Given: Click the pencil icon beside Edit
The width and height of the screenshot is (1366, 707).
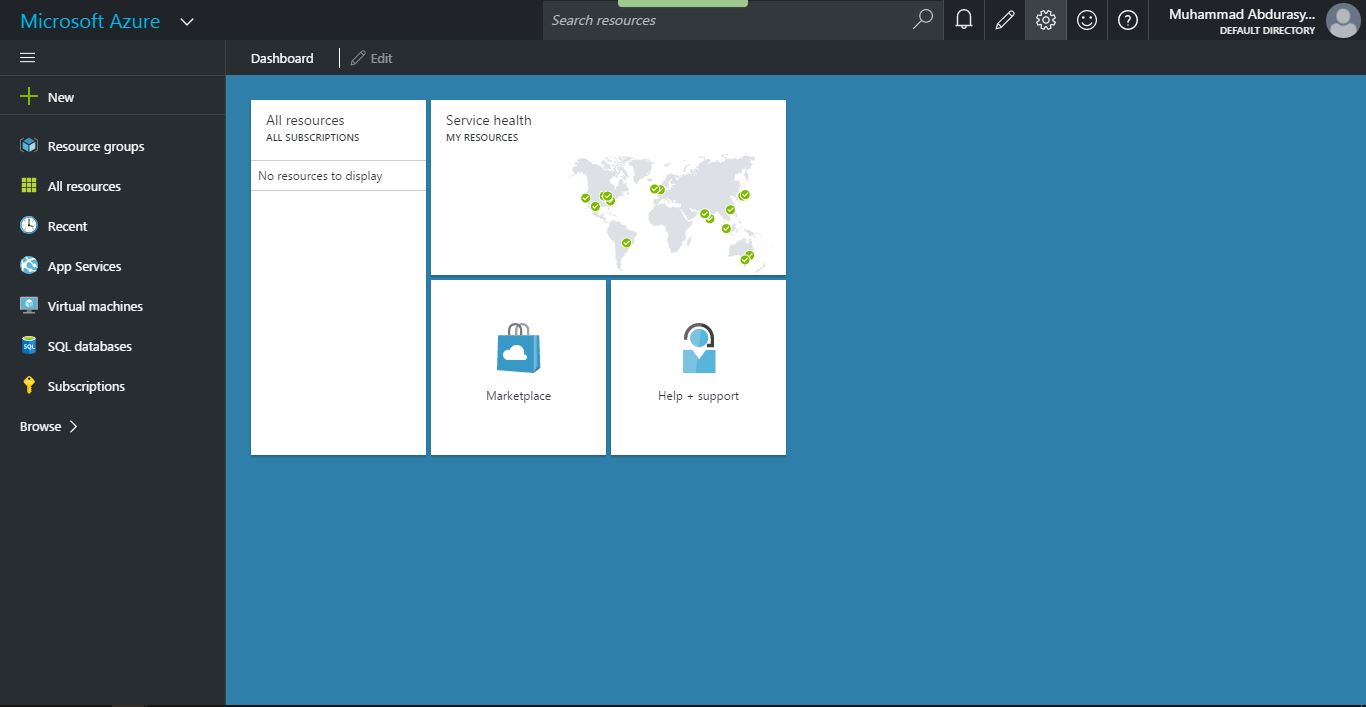Looking at the screenshot, I should [358, 58].
